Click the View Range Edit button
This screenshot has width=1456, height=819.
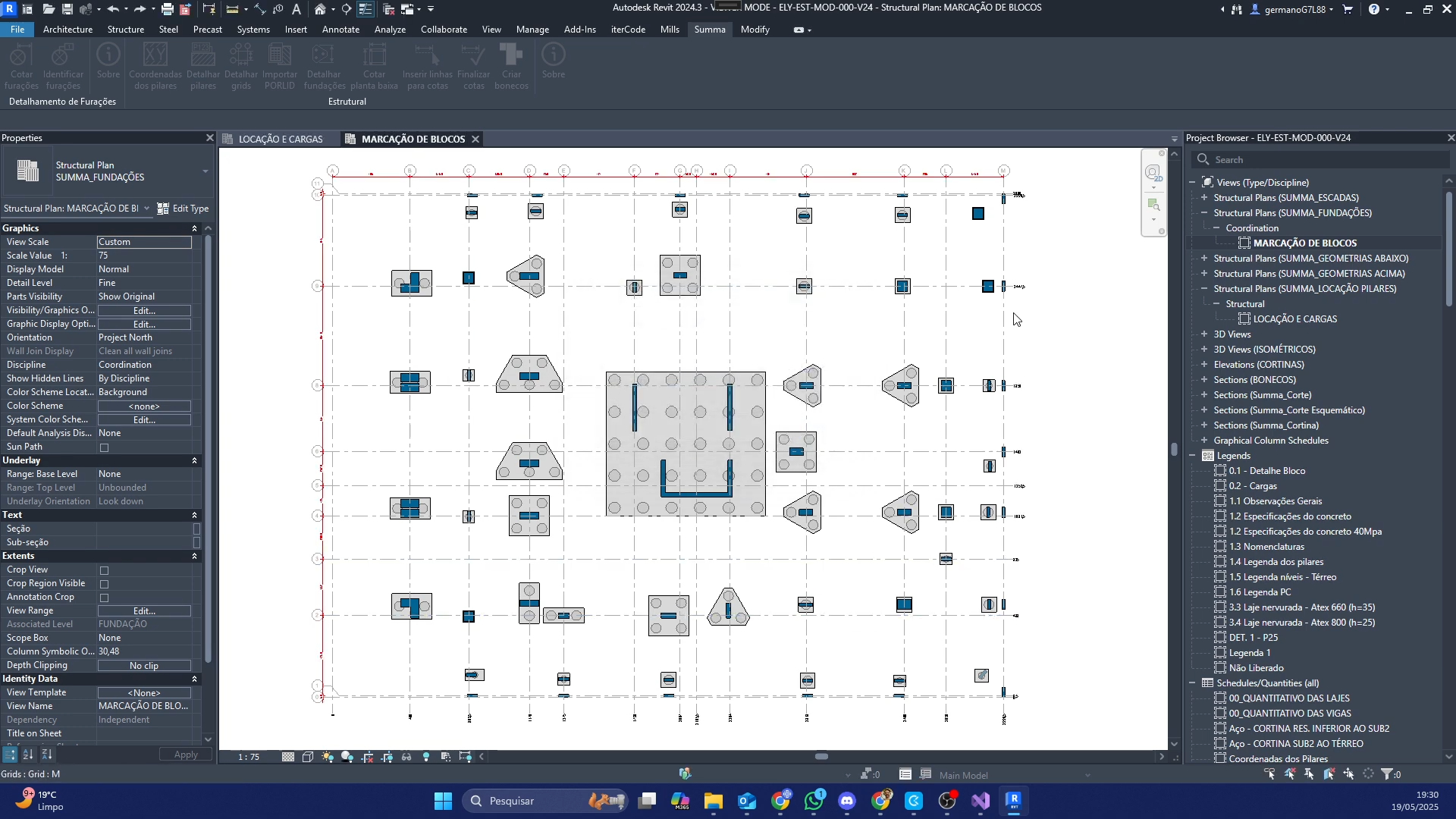(144, 611)
